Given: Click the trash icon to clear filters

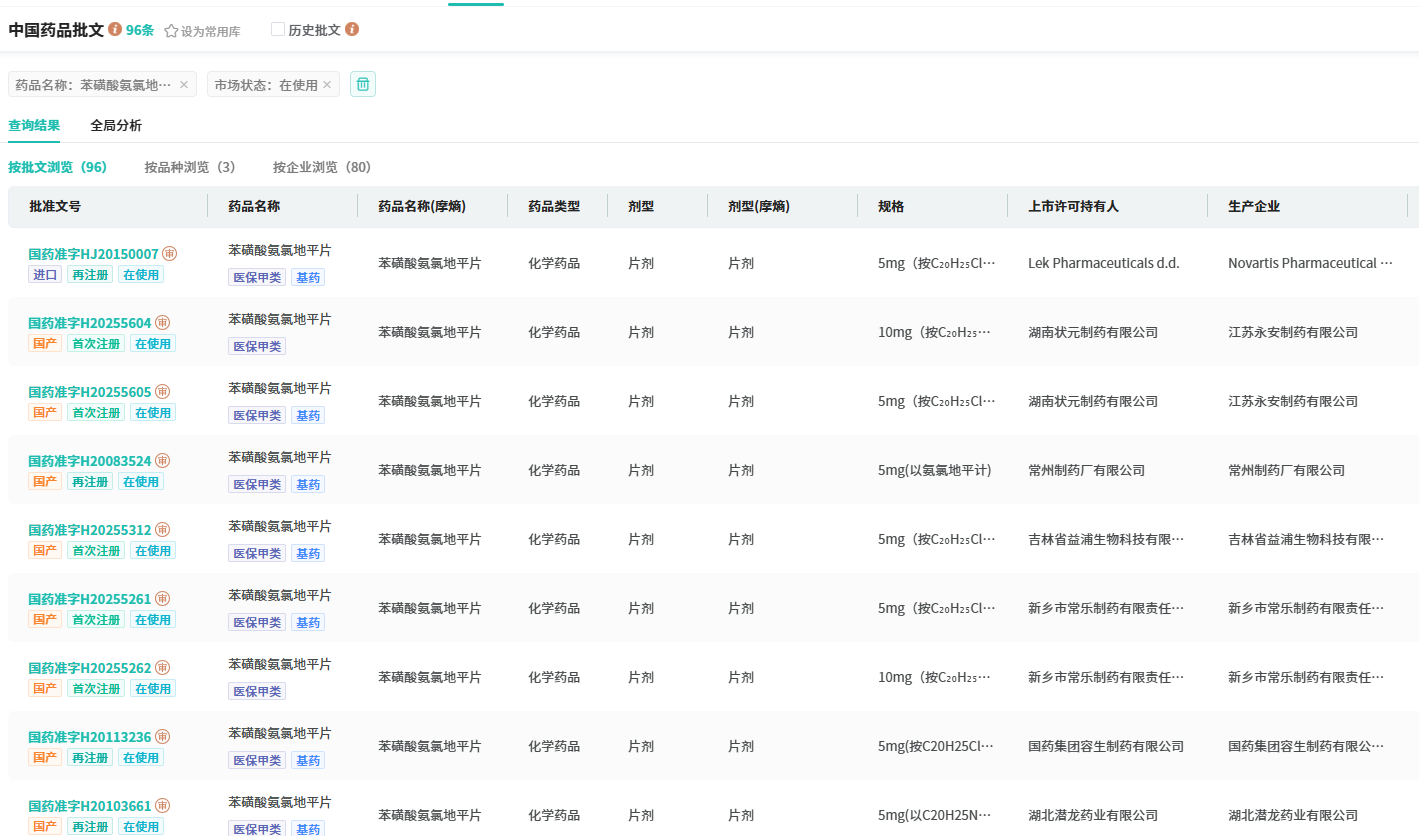Looking at the screenshot, I should tap(363, 85).
